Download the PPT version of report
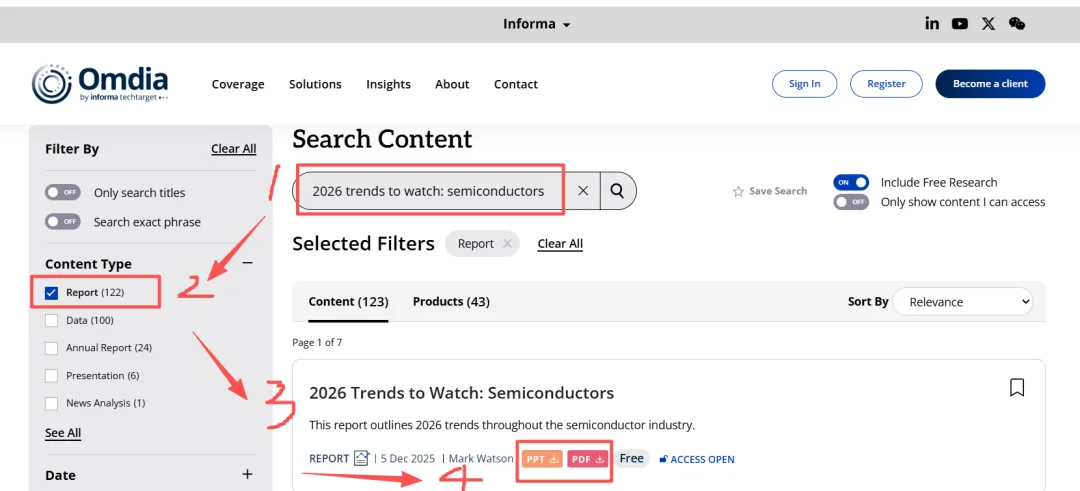Screen dimensions: 1080x491 pyautogui.click(x=541, y=459)
